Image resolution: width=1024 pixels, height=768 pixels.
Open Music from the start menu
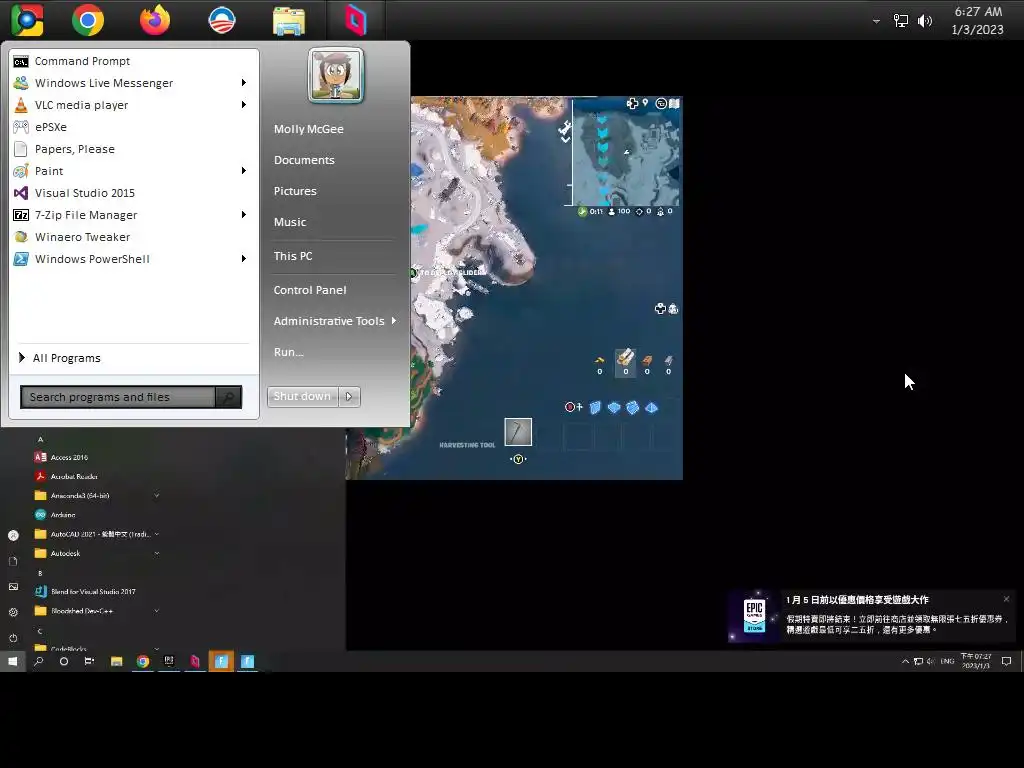coord(289,222)
